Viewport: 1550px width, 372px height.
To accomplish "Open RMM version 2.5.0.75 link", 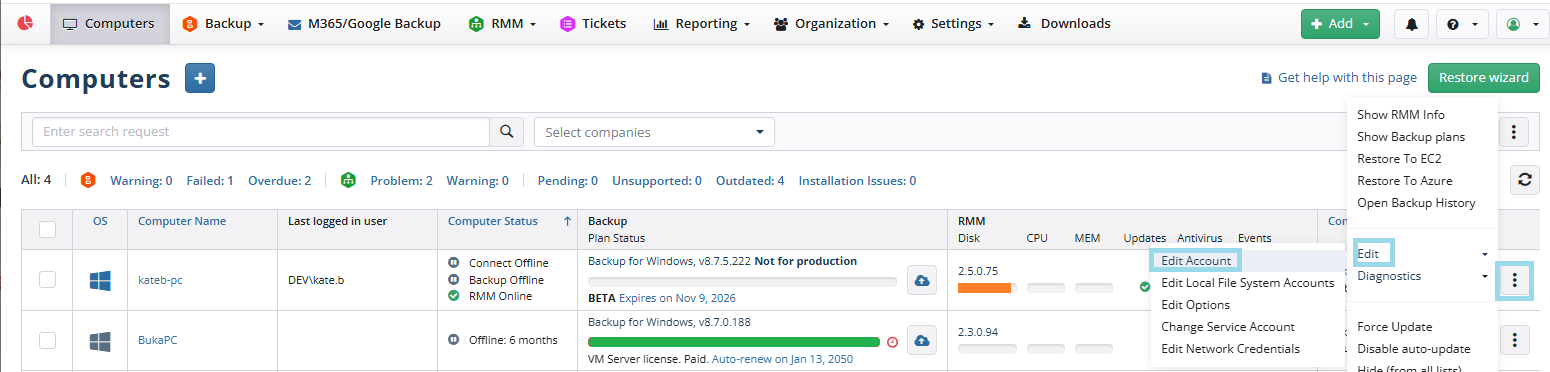I will click(x=979, y=271).
